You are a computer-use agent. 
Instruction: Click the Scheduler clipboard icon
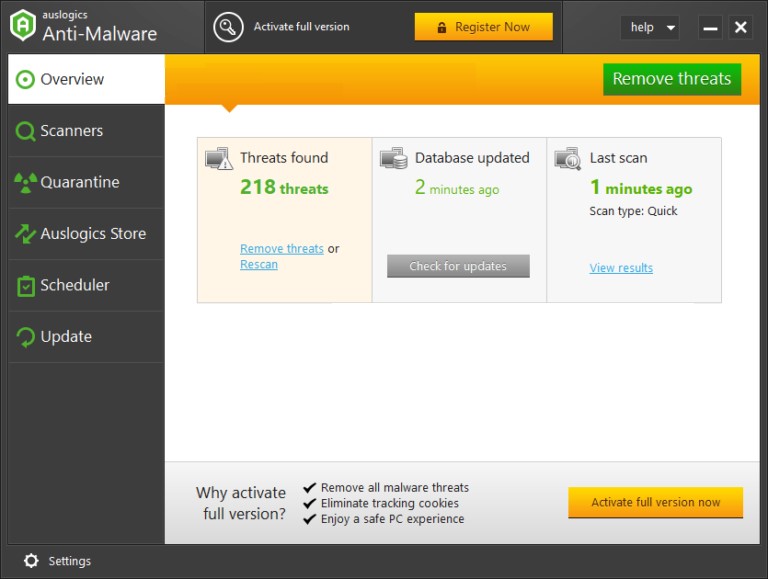tap(25, 286)
